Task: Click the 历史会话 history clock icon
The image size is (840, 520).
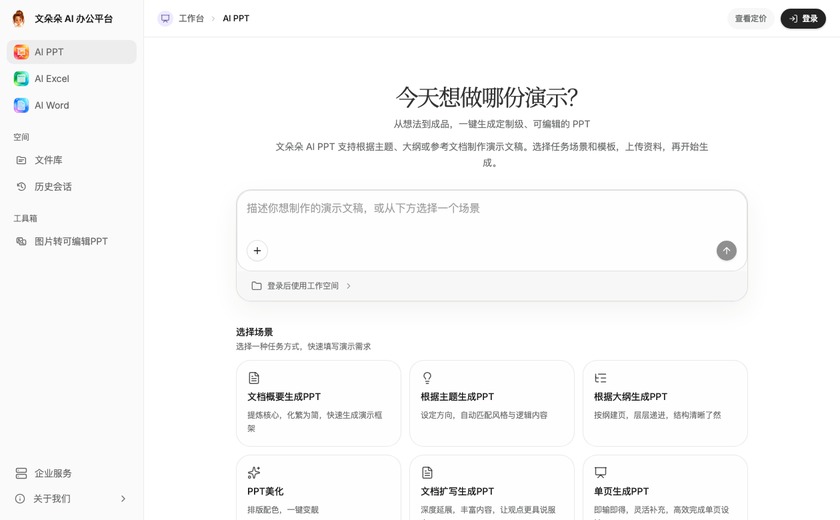Action: coord(21,186)
